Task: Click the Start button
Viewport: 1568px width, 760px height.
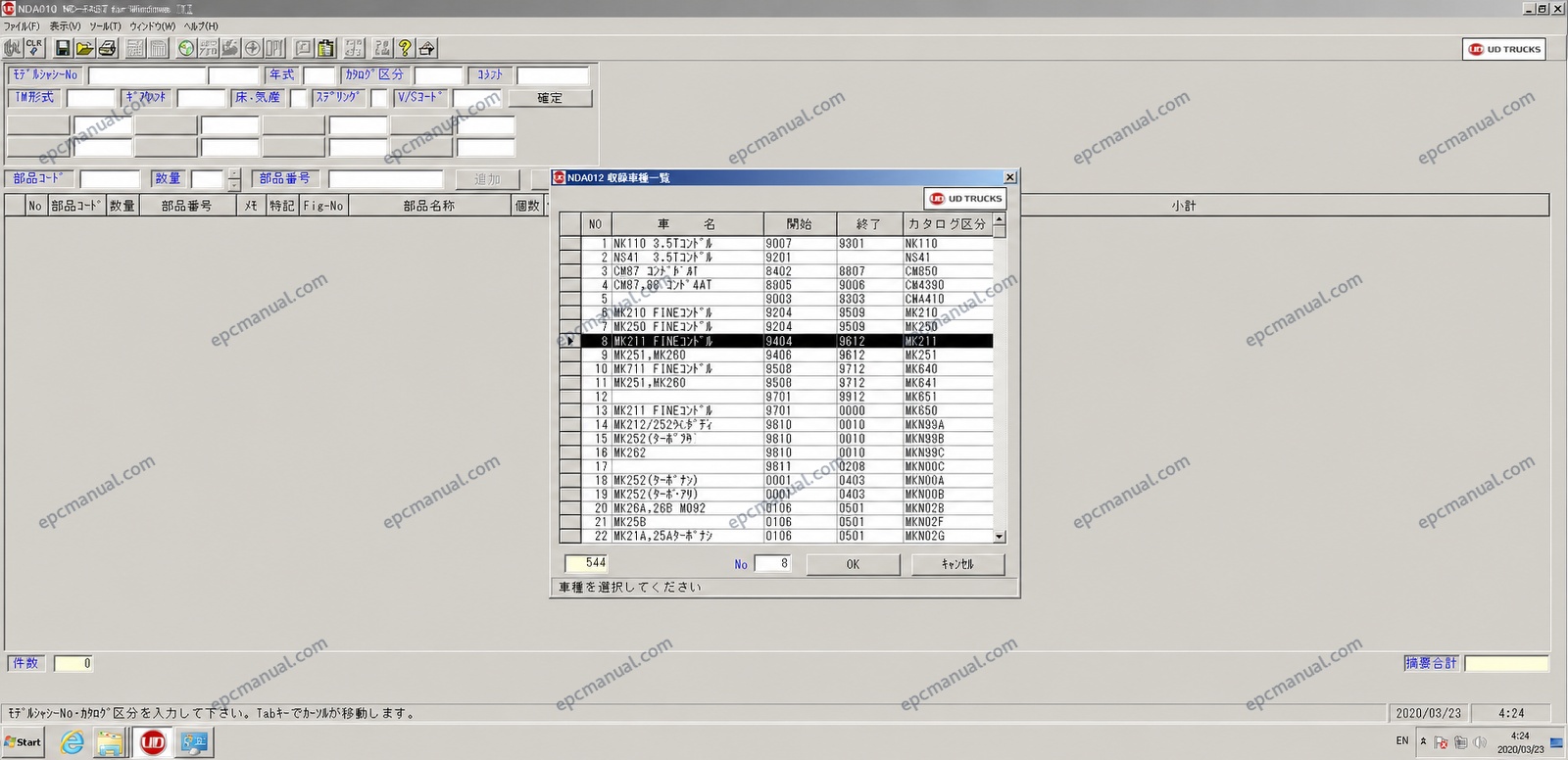Action: pos(23,742)
